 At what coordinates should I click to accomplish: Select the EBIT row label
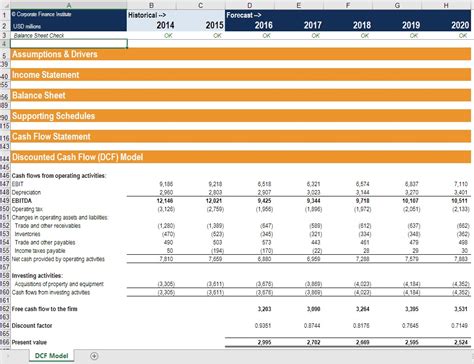[x=17, y=184]
